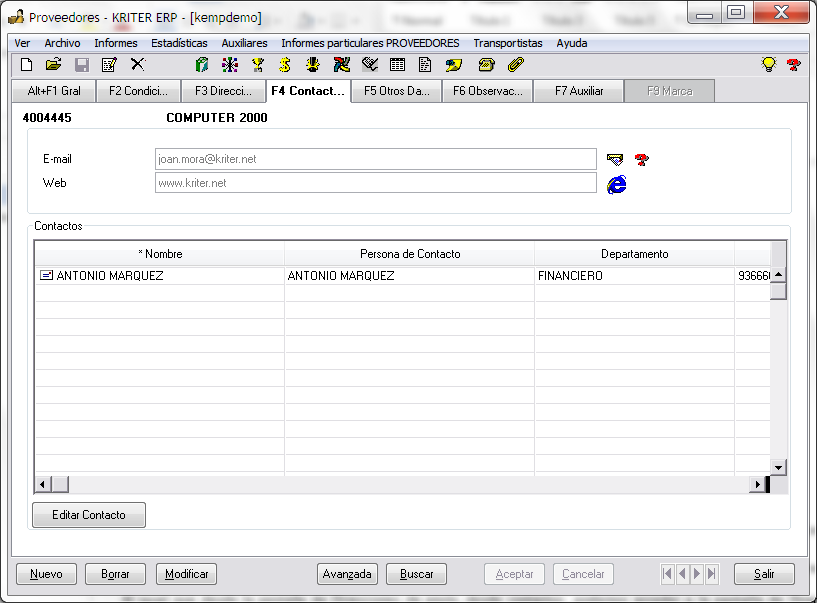Go to the previous record navigation arrow
Screen dimensions: 817x603
pyautogui.click(x=682, y=574)
